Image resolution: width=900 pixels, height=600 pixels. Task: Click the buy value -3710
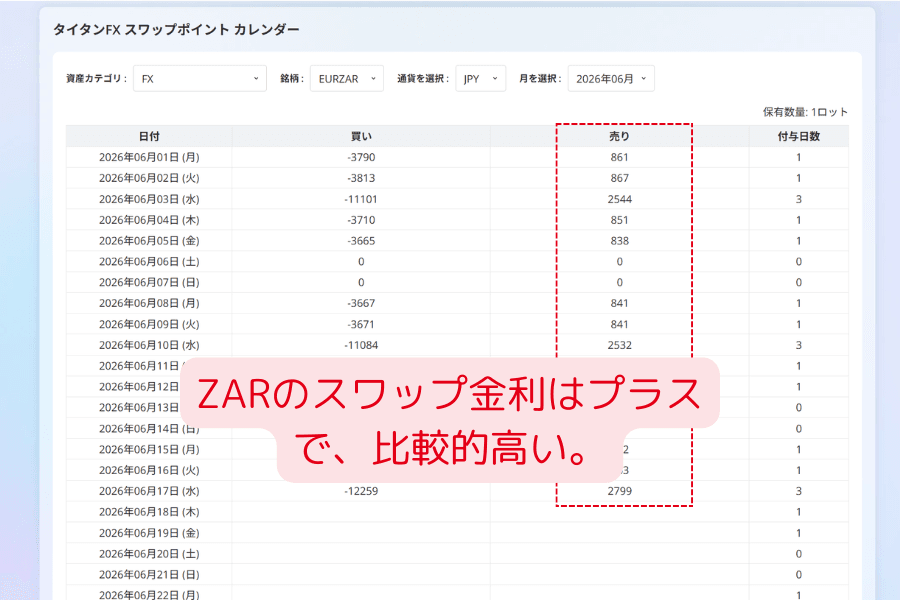coord(361,220)
